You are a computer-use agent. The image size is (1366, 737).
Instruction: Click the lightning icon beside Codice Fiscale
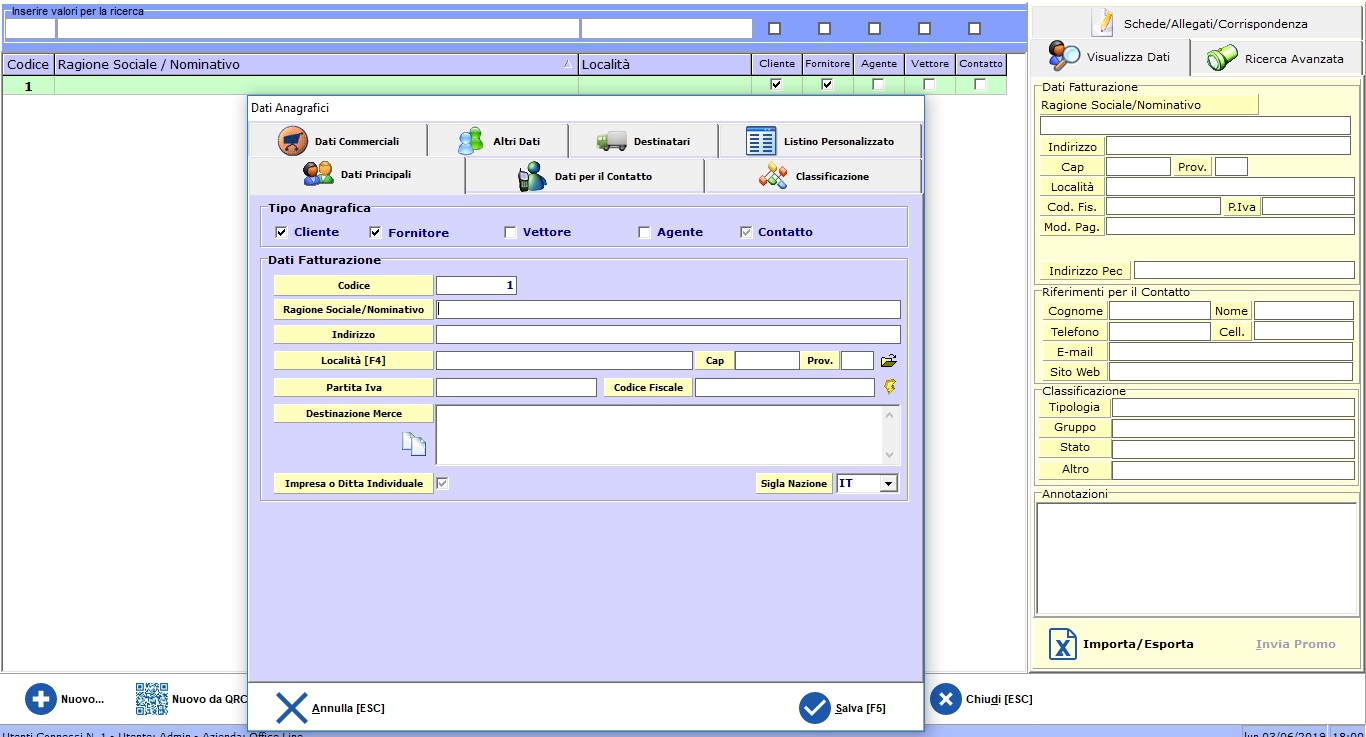889,386
